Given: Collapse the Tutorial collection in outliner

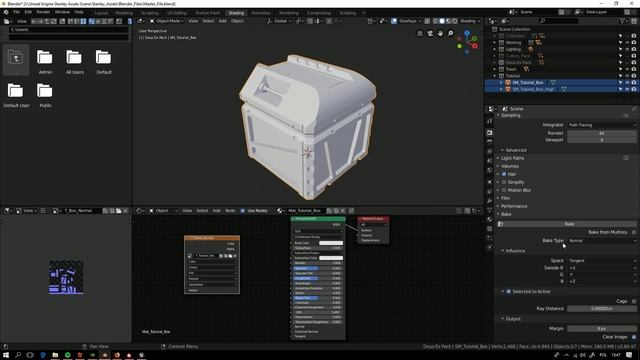Looking at the screenshot, I should click(495, 76).
